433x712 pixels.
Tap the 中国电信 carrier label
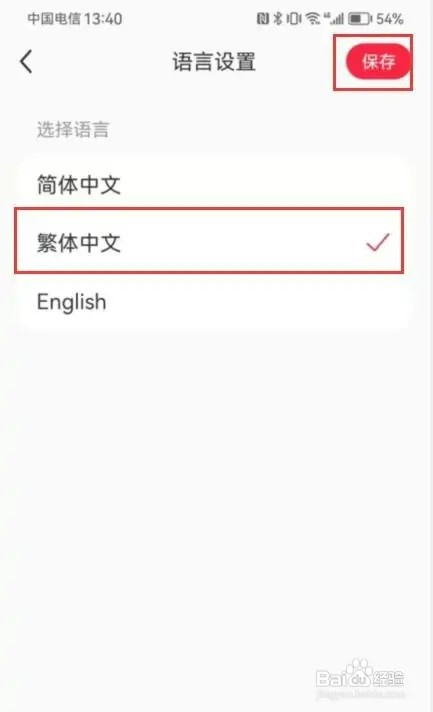pos(54,19)
